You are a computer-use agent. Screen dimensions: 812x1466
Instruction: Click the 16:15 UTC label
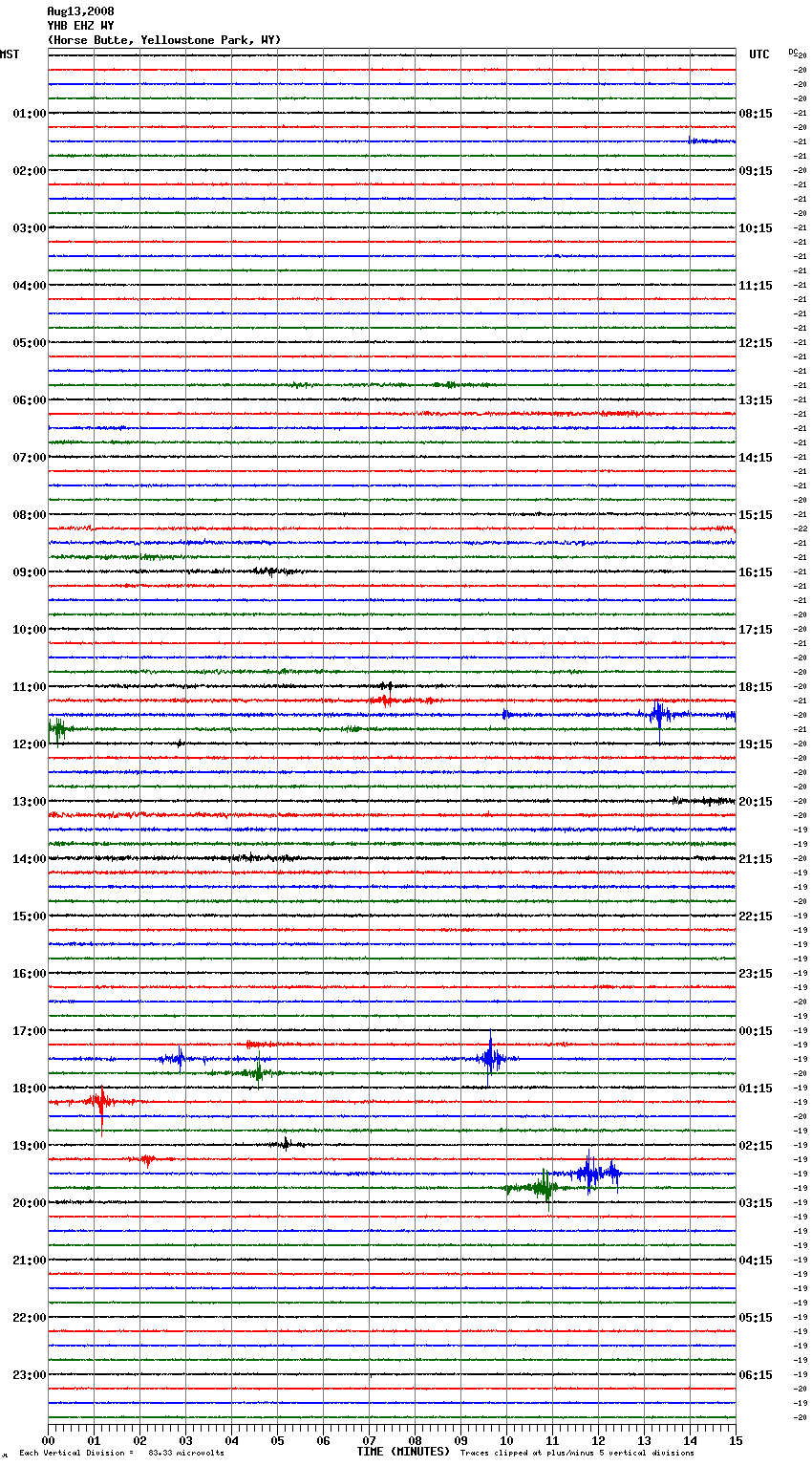[756, 572]
